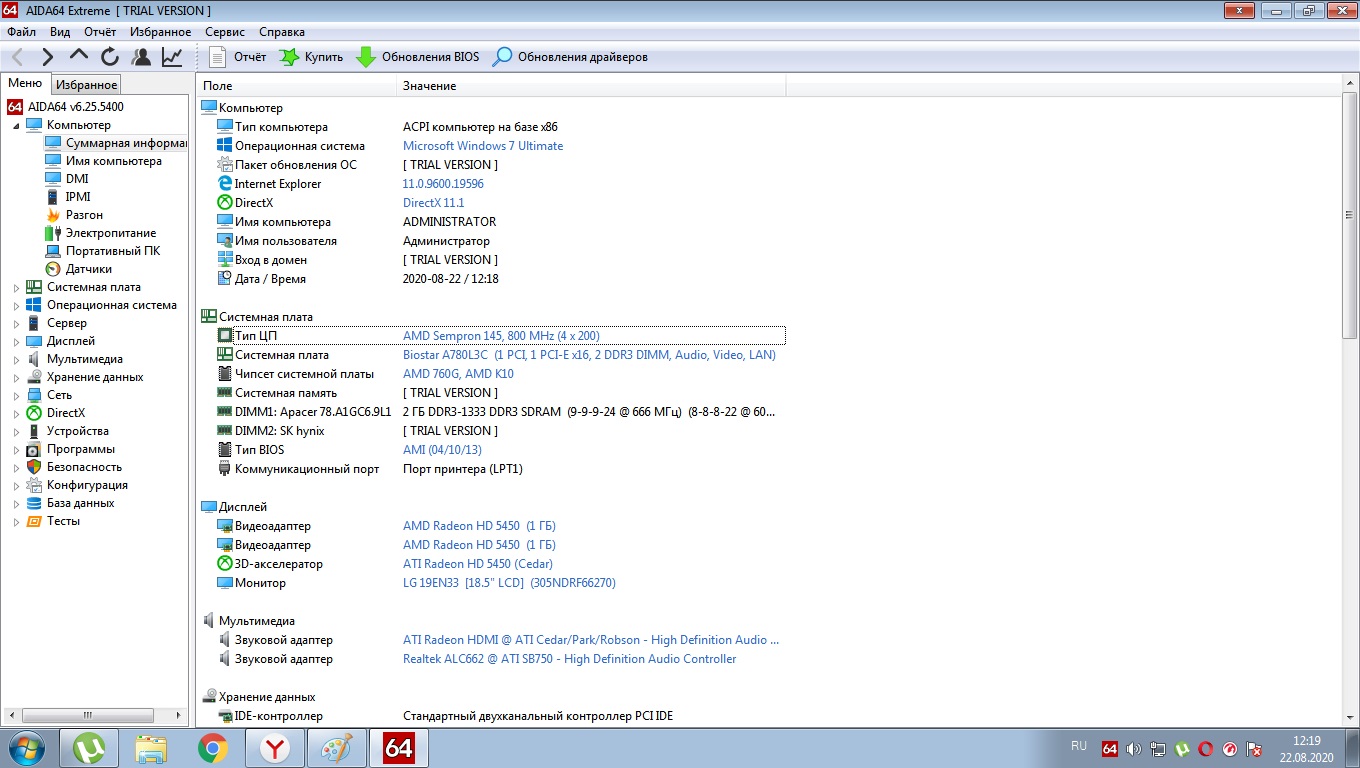Collapse the Компьютер tree node
The image size is (1360, 768).
pyautogui.click(x=16, y=125)
